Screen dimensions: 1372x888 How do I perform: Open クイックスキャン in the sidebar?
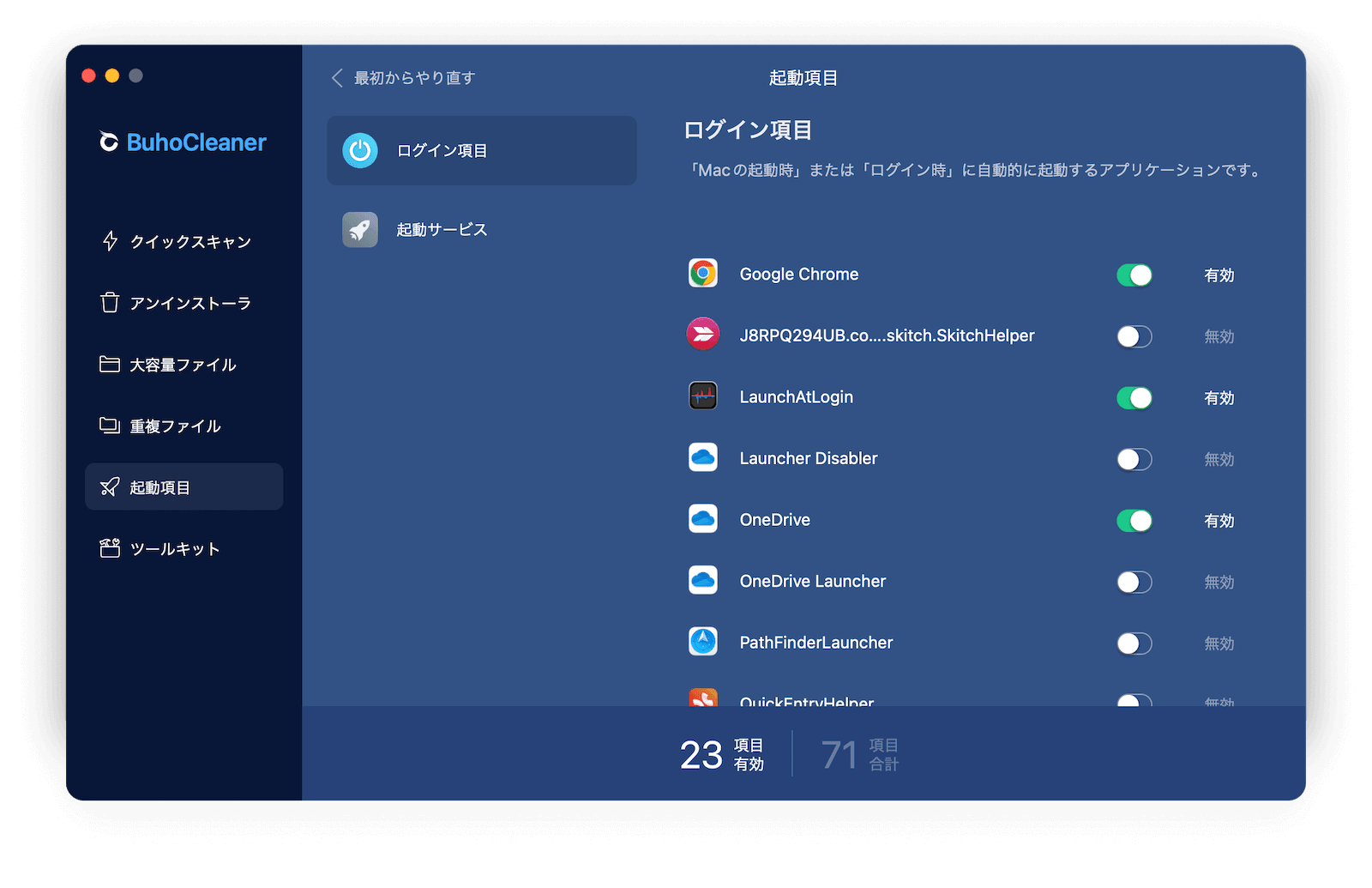[x=184, y=242]
